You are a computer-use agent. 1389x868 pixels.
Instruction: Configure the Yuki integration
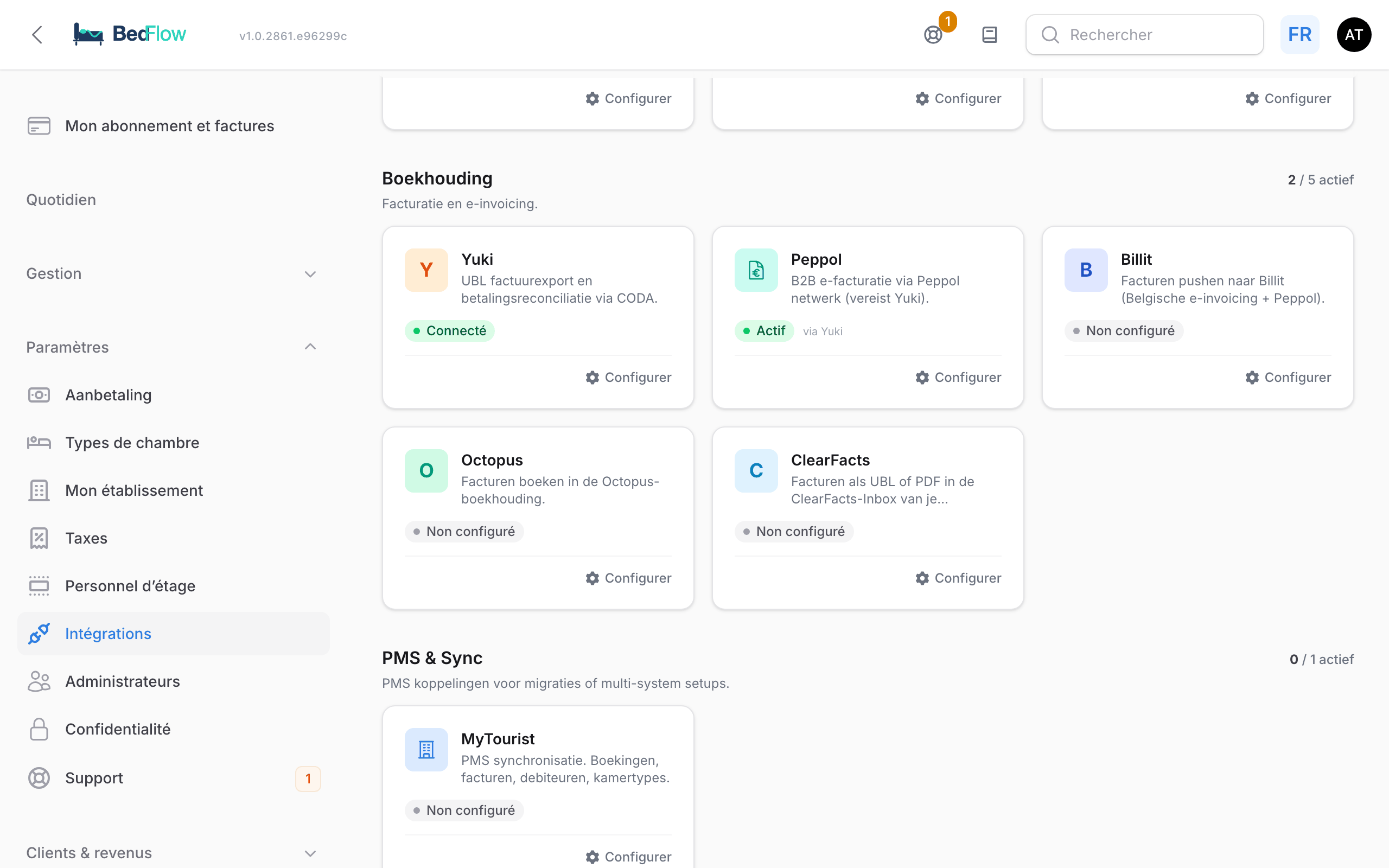[628, 377]
